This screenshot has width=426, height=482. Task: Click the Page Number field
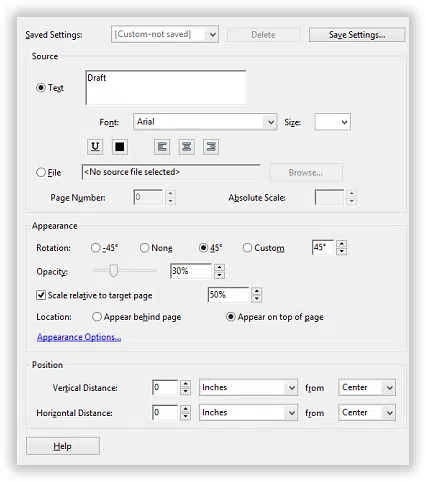(148, 197)
